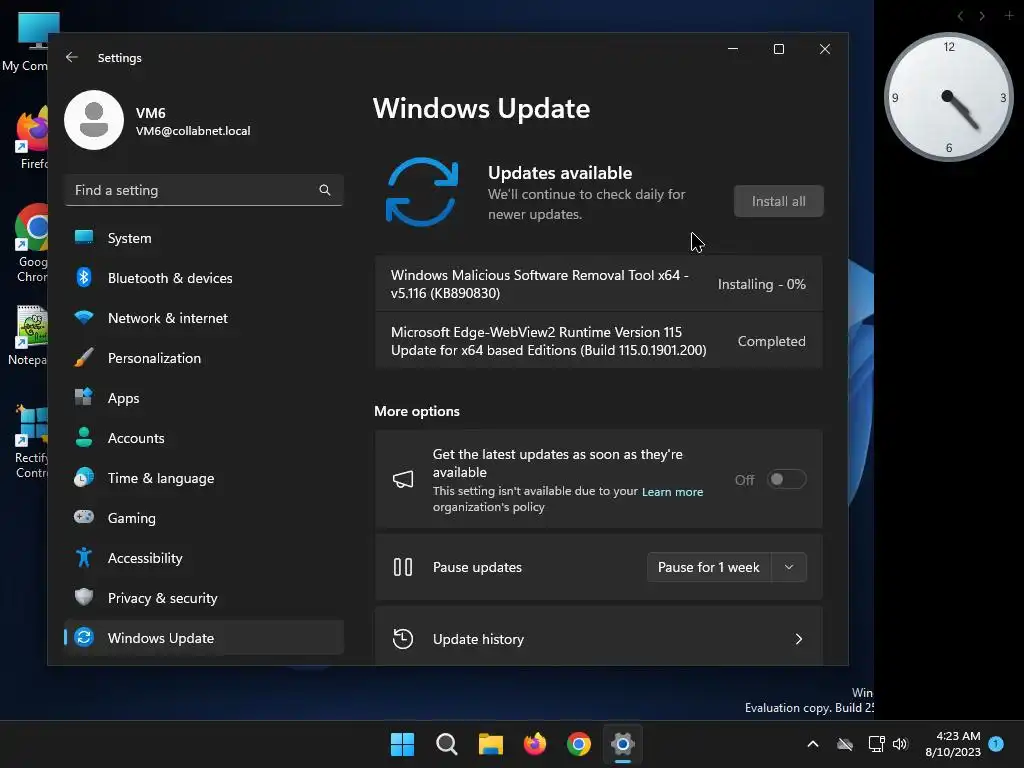Click the Windows Update sync icon in sidebar
This screenshot has width=1024, height=768.
click(x=84, y=637)
